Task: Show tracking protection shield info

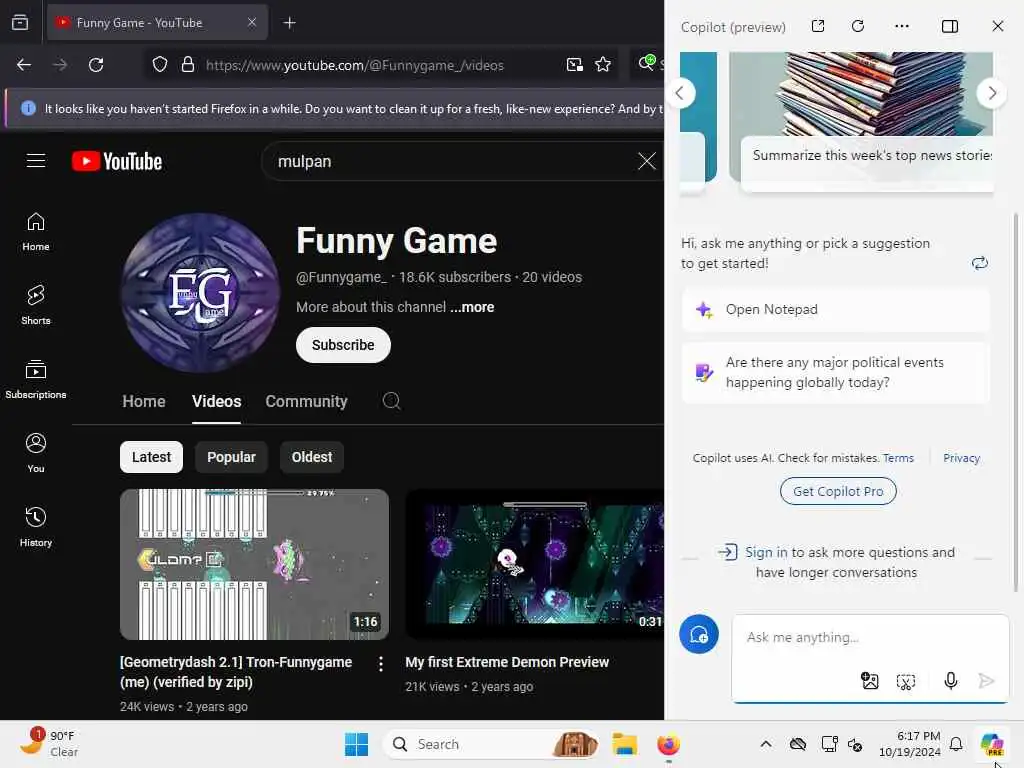Action: coord(160,65)
